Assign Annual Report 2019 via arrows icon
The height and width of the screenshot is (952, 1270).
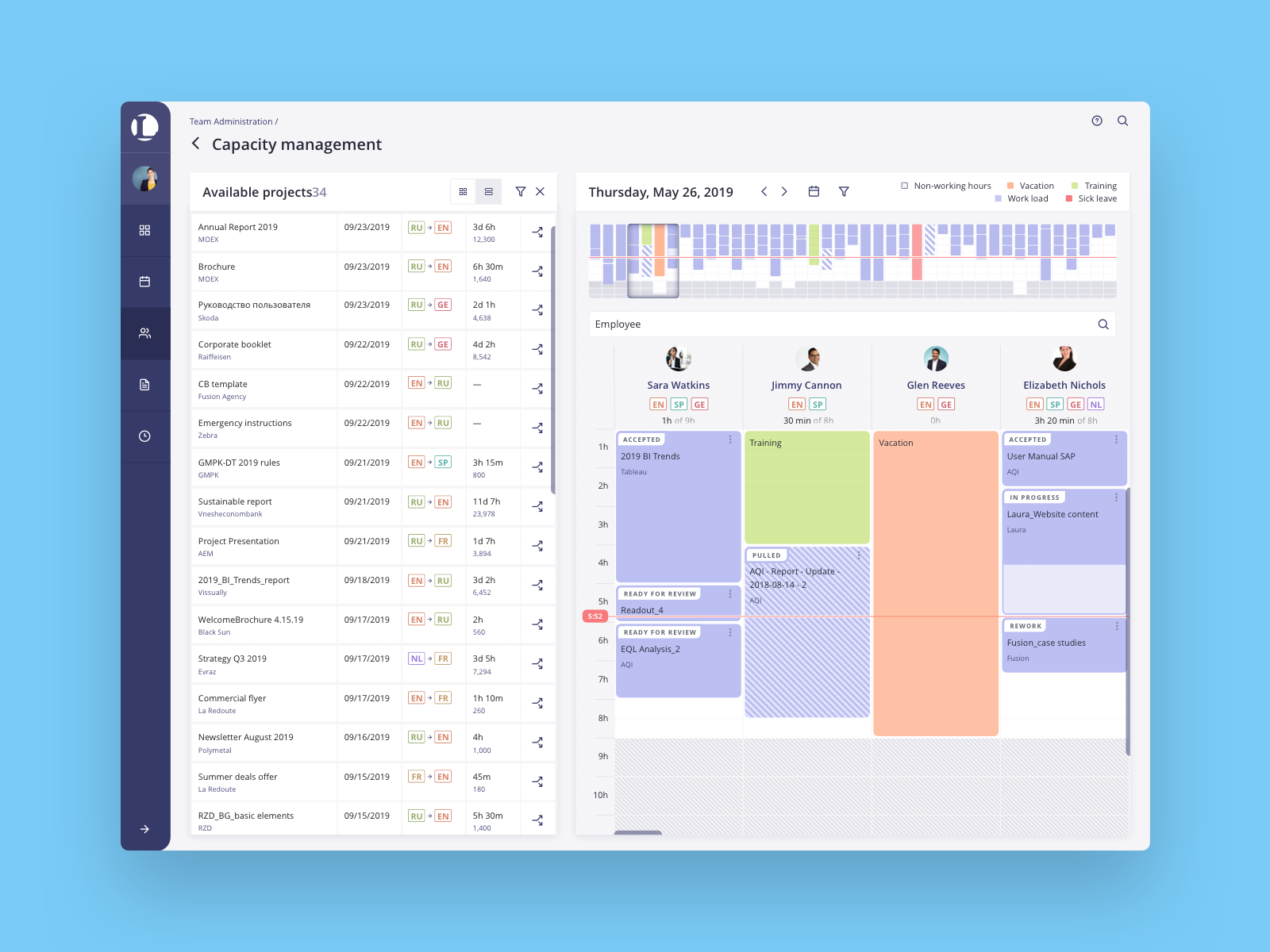click(537, 232)
